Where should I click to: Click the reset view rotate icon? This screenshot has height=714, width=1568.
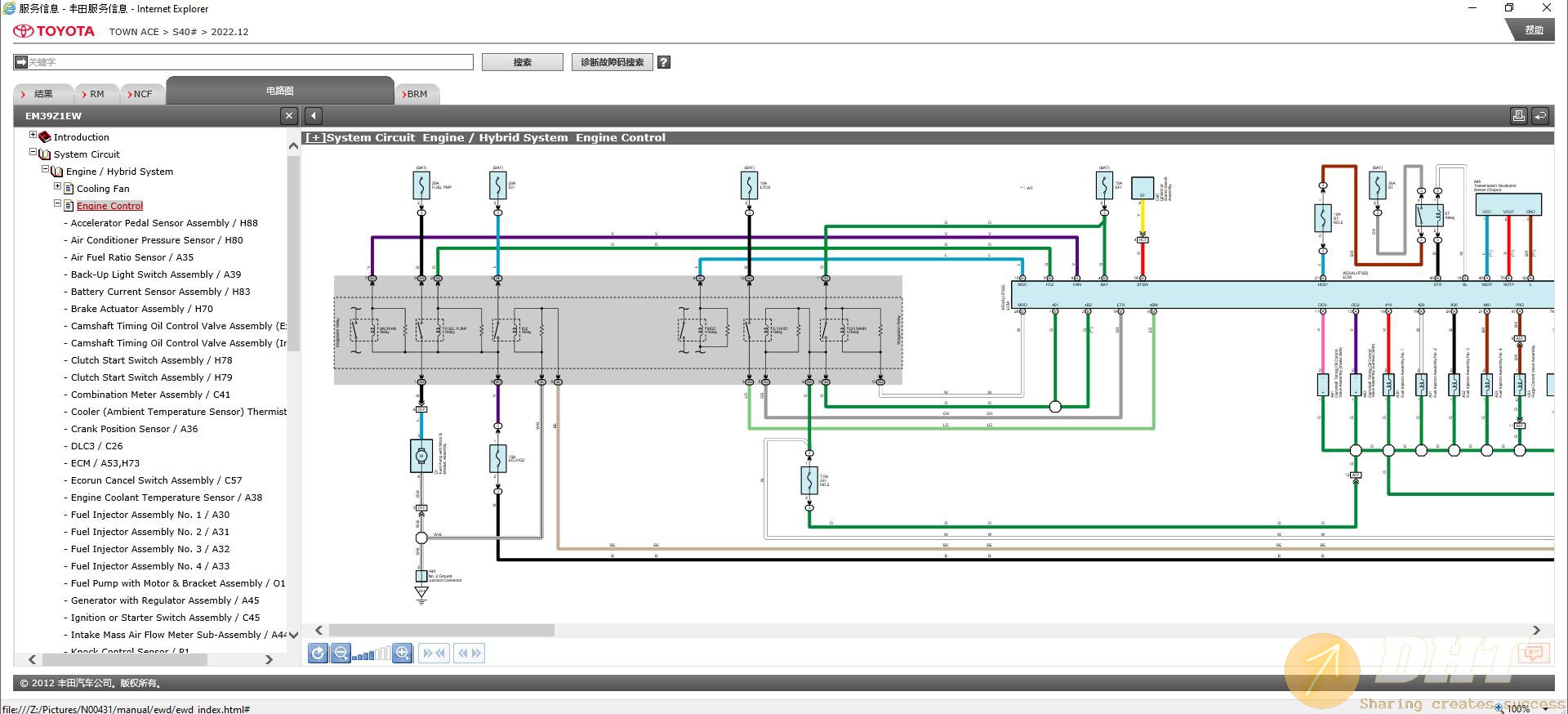coord(318,653)
